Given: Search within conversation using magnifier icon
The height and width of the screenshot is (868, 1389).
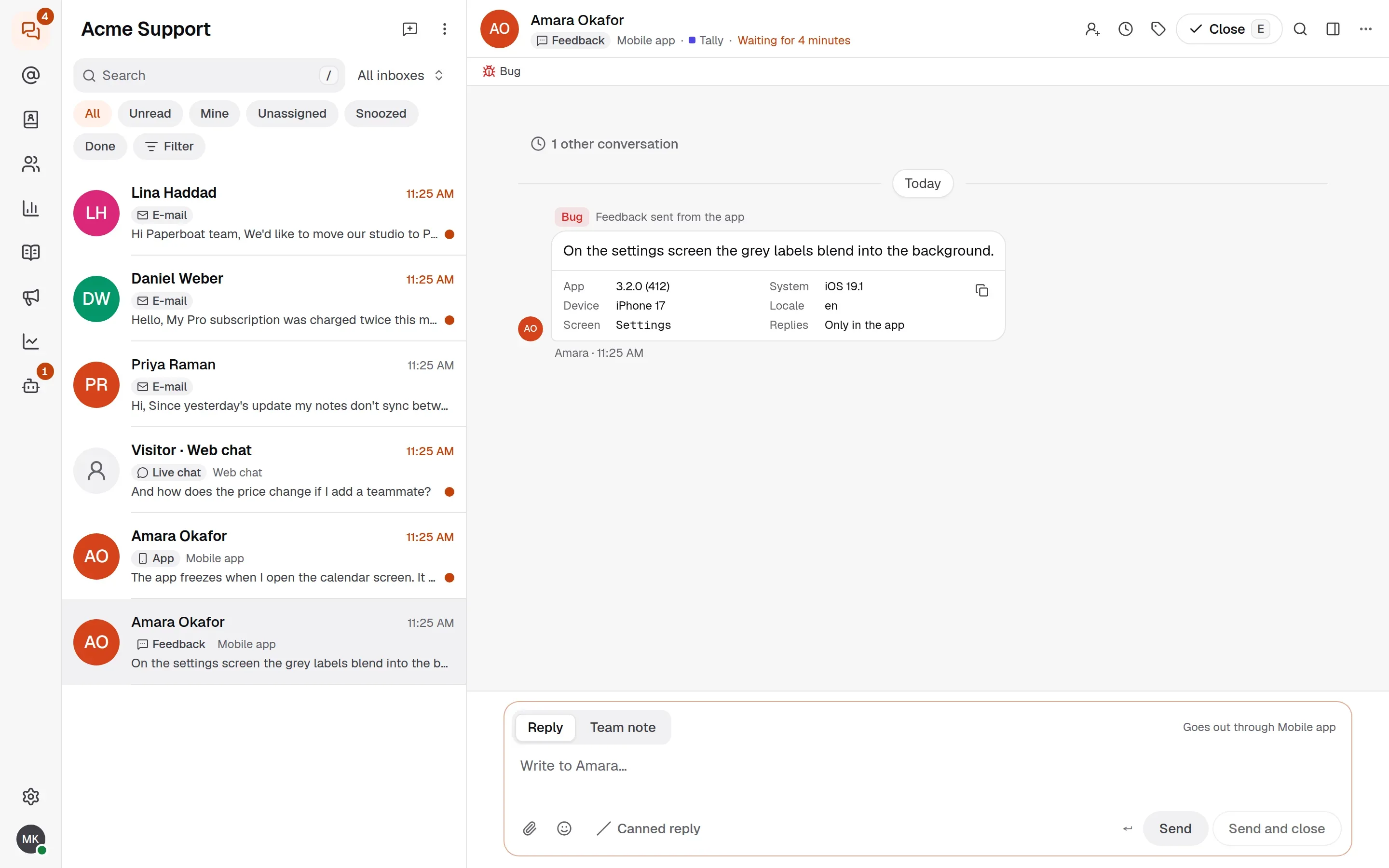Looking at the screenshot, I should 1300,29.
